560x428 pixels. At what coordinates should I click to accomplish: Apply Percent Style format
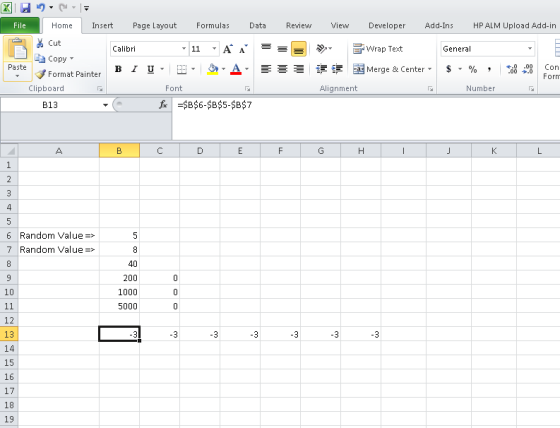[x=473, y=69]
